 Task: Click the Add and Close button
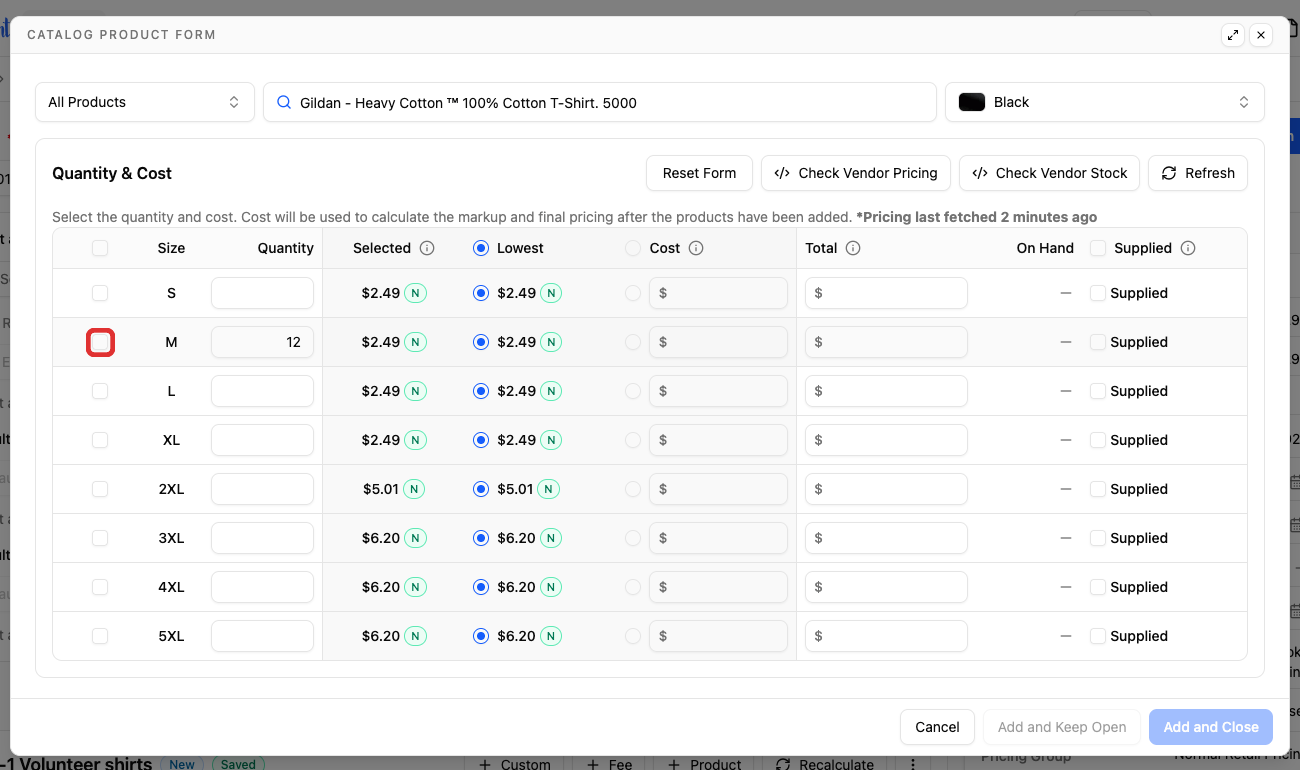[x=1211, y=727]
